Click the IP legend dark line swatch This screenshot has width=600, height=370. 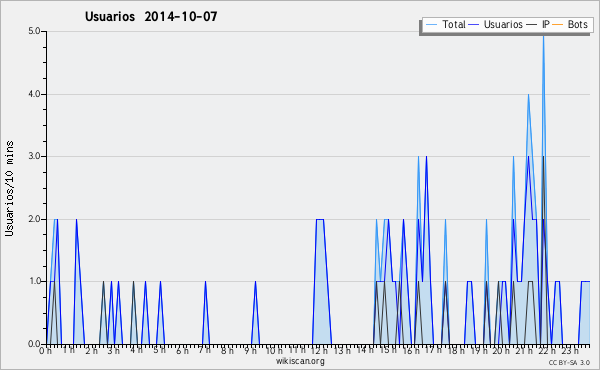click(532, 25)
